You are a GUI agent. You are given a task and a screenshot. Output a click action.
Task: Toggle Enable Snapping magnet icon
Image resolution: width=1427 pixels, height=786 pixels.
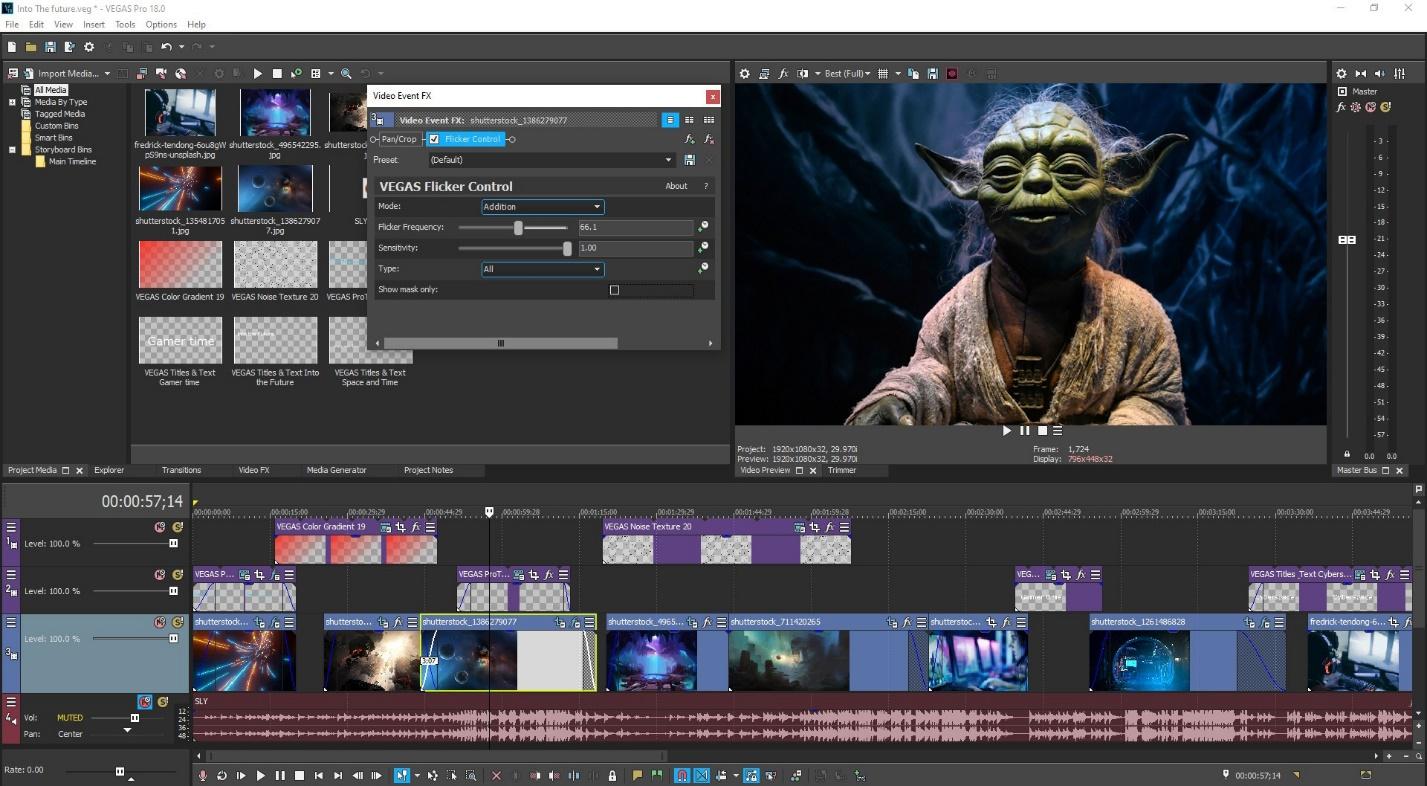point(682,775)
